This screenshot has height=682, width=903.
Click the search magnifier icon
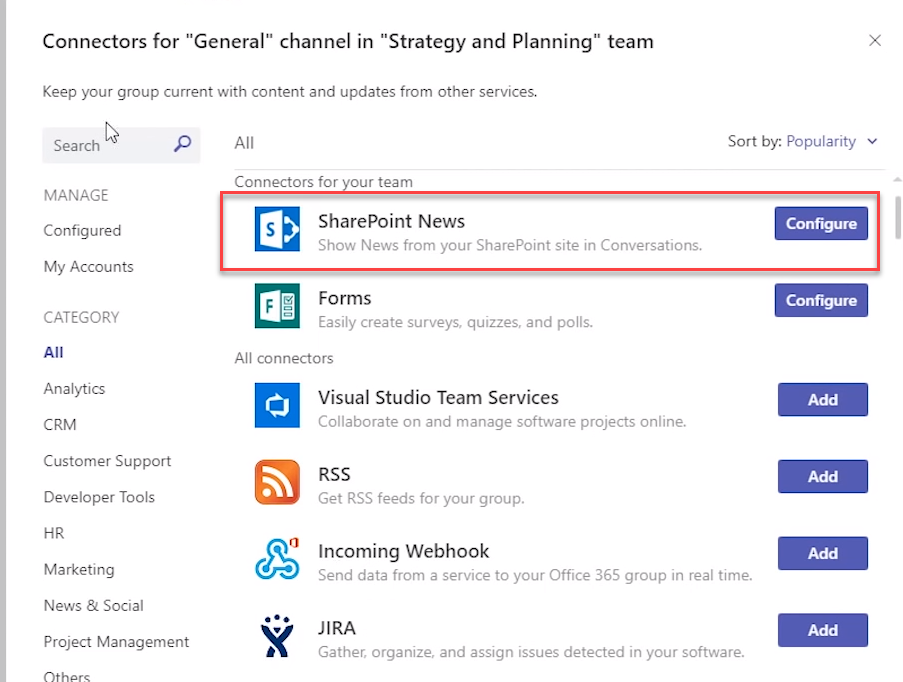click(x=182, y=144)
